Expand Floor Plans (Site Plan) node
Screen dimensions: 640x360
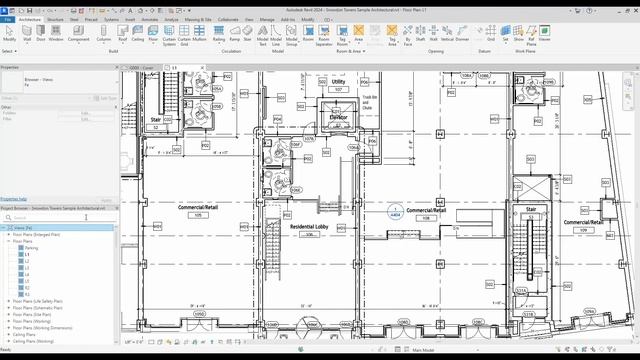tap(9, 315)
